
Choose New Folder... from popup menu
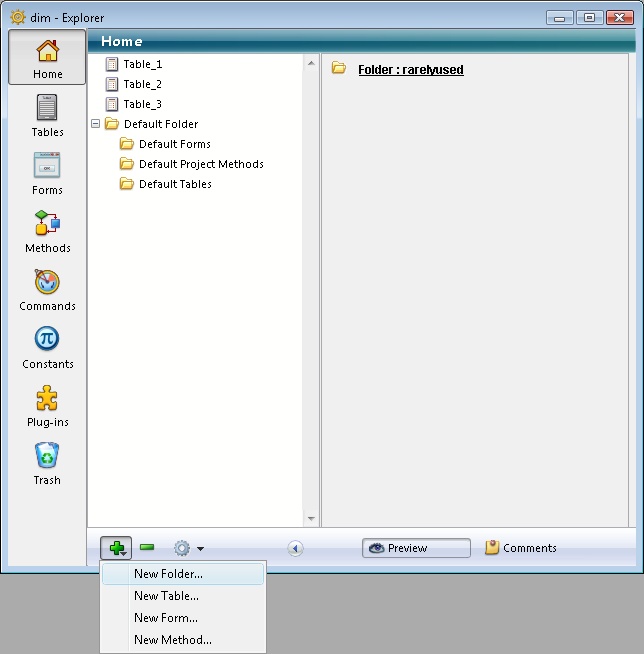tap(168, 574)
